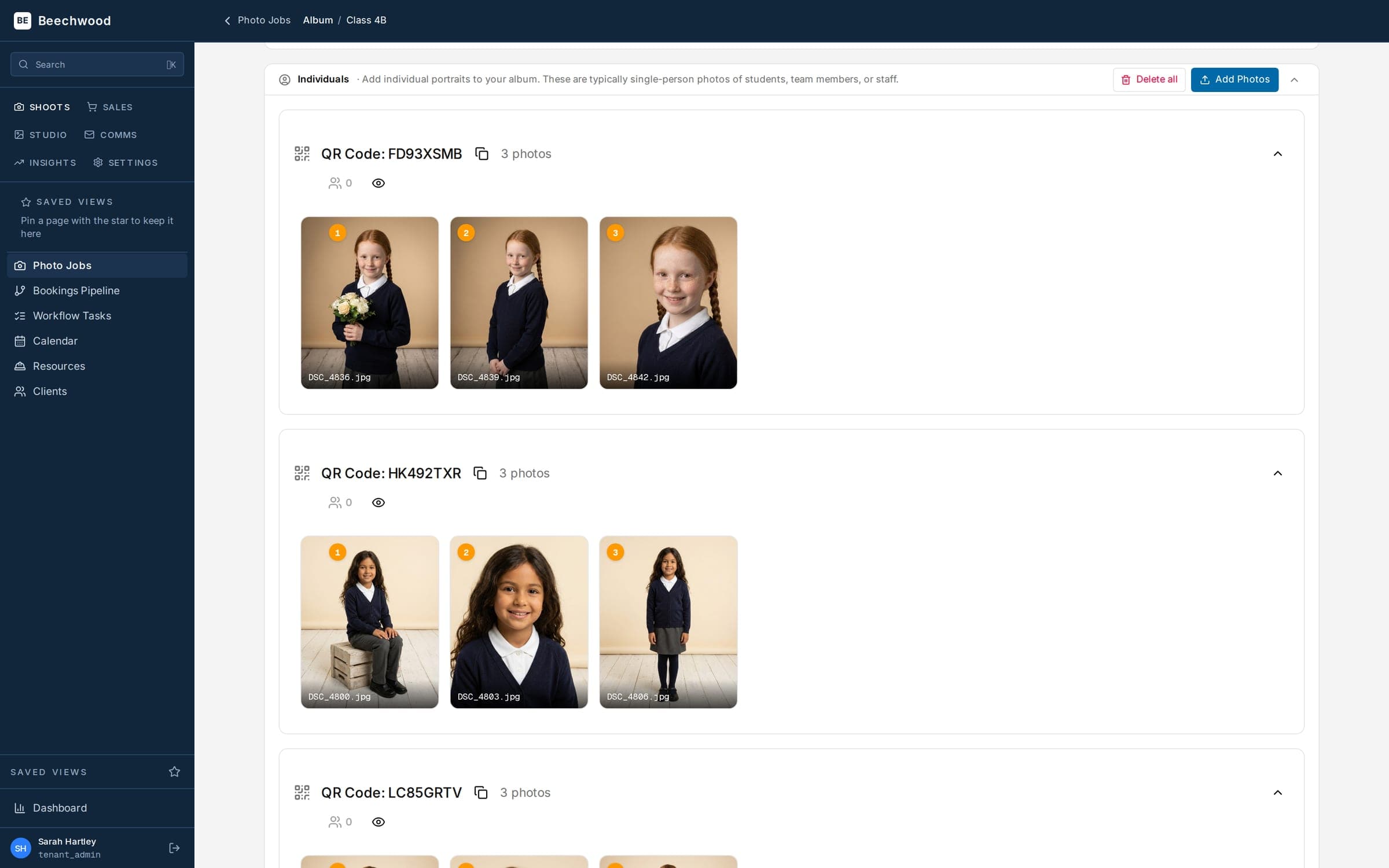Switch to the Studio tab

pos(41,135)
